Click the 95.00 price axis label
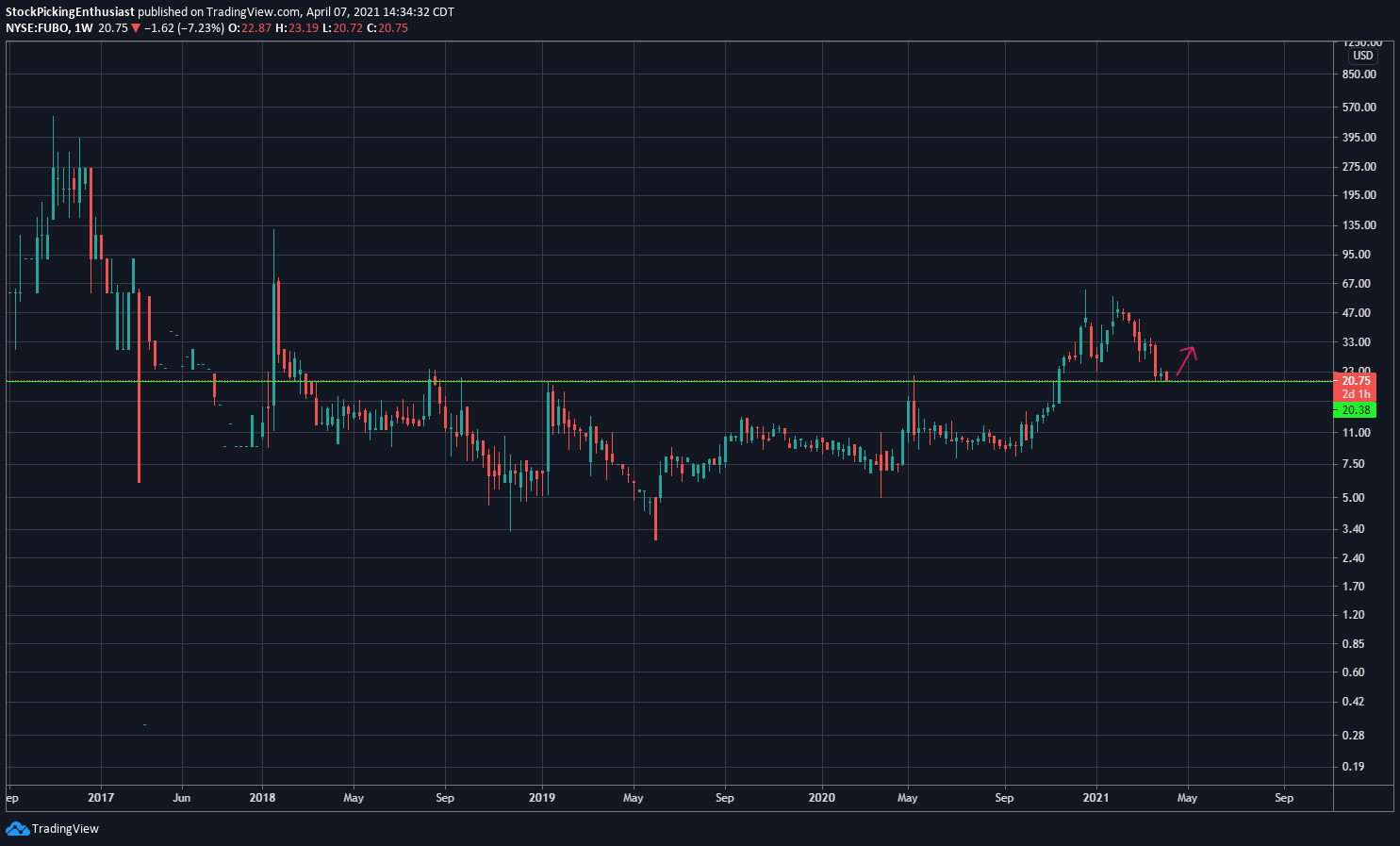The height and width of the screenshot is (846, 1400). click(x=1357, y=255)
